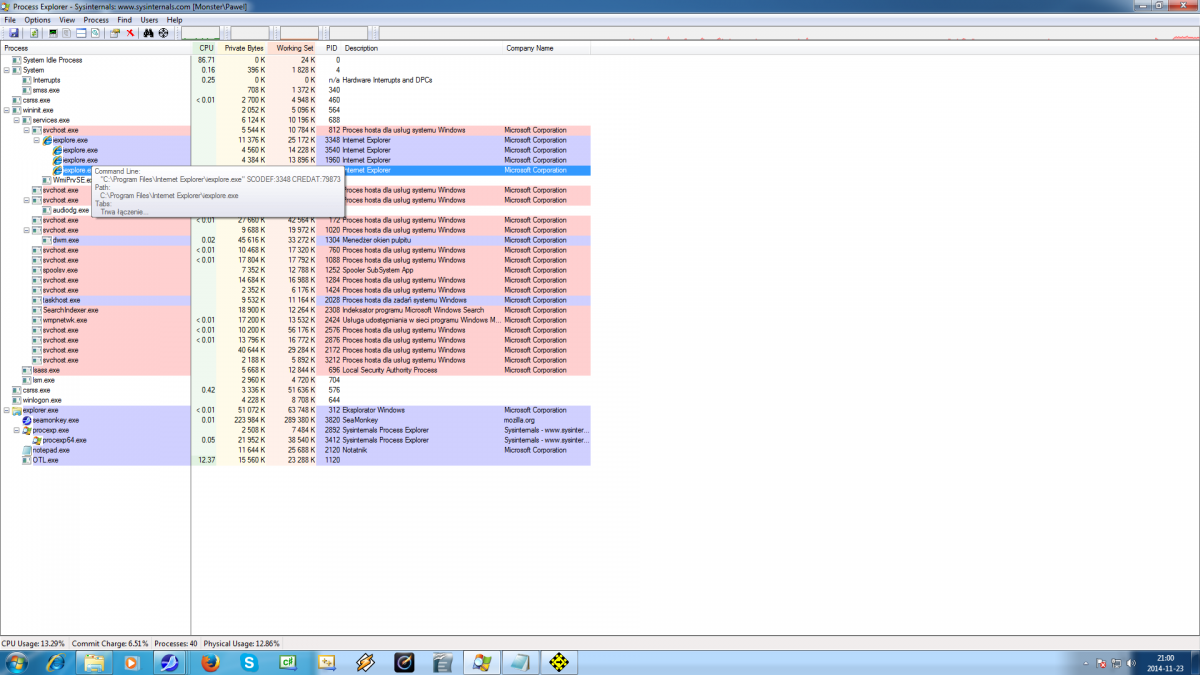Image resolution: width=1200 pixels, height=675 pixels.
Task: Click the SeaMonkey taskbar icon
Action: pos(169,662)
